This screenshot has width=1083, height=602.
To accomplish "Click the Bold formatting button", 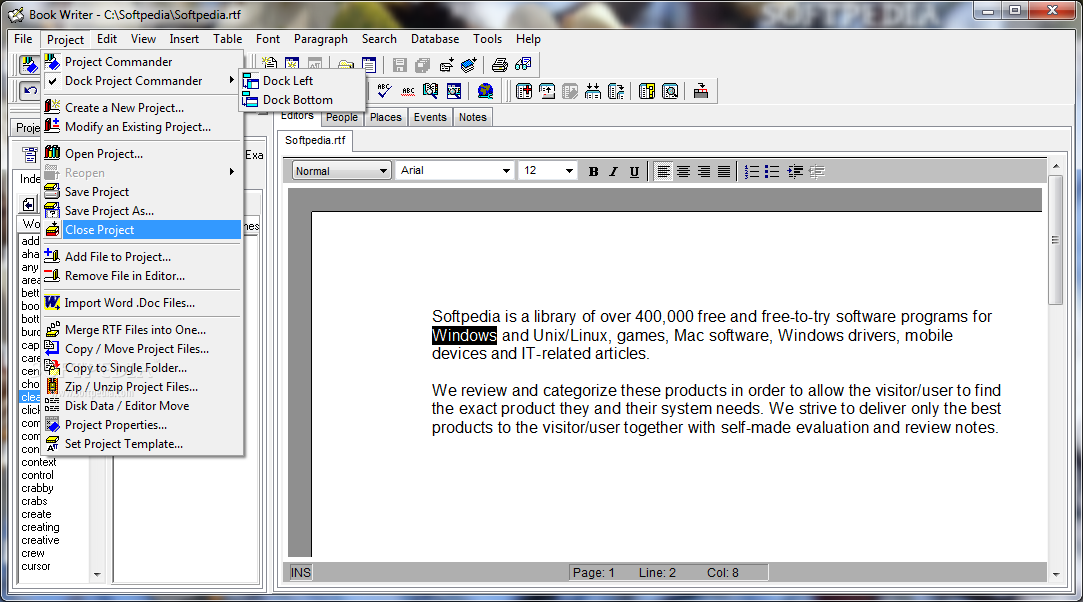I will pos(593,171).
